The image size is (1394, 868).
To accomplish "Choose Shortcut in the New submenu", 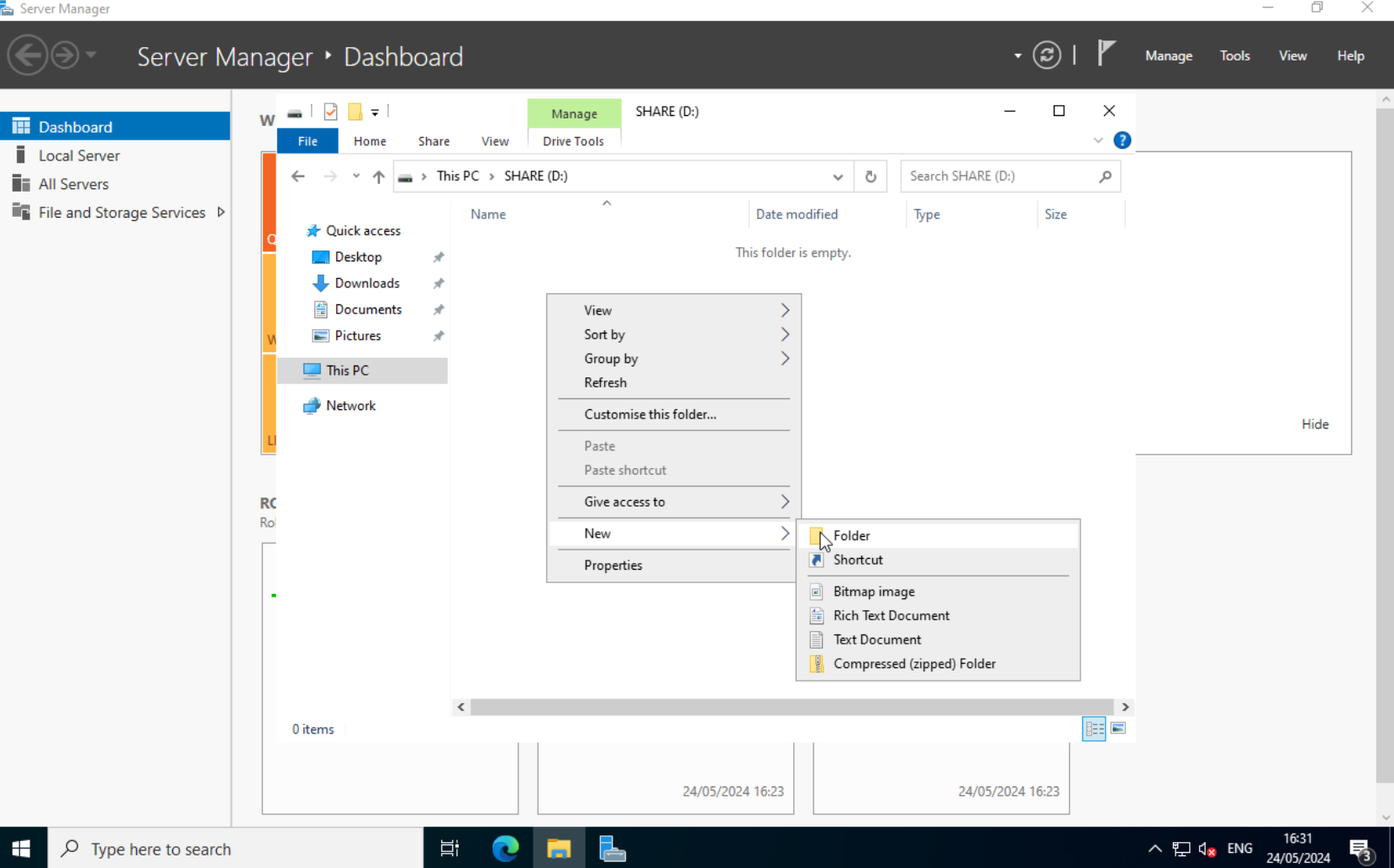I will pyautogui.click(x=937, y=560).
